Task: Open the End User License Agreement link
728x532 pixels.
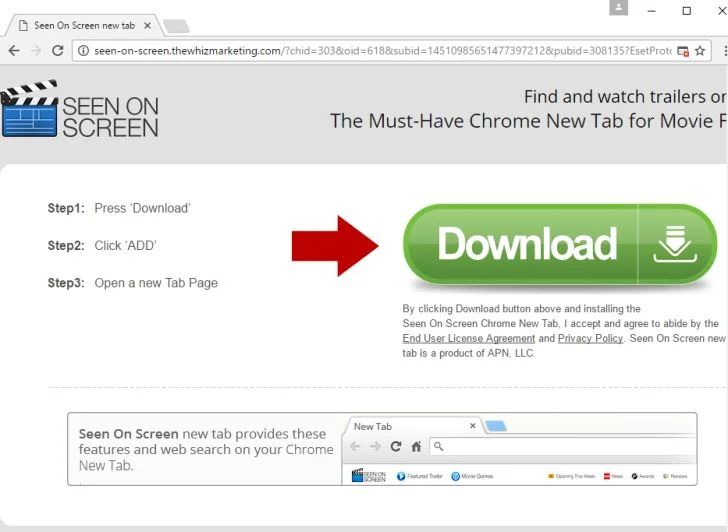Action: 468,338
